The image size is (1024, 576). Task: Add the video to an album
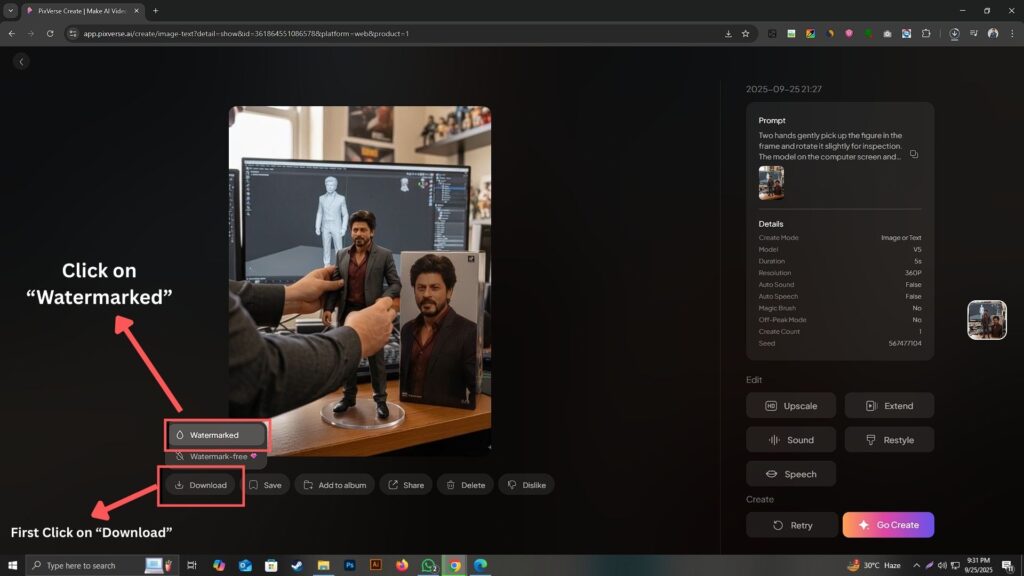335,485
